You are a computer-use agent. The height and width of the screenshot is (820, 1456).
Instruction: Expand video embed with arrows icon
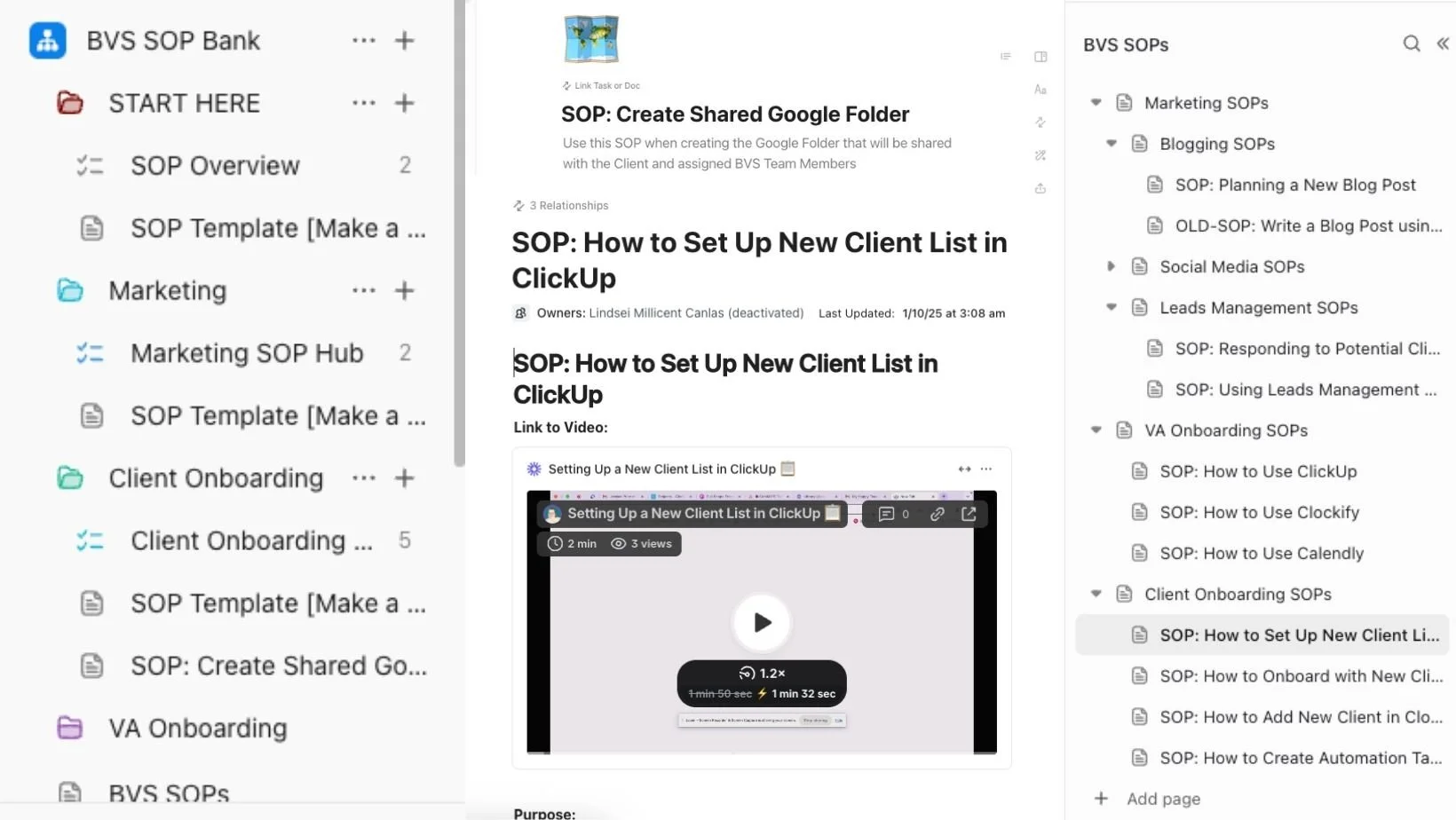point(964,469)
